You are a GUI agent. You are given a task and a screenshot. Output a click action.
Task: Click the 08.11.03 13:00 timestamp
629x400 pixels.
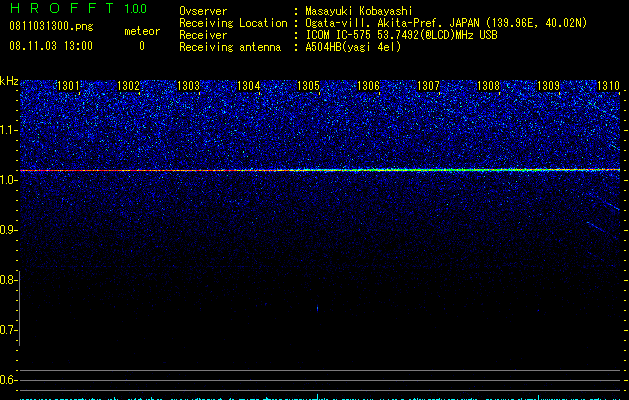pyautogui.click(x=51, y=46)
